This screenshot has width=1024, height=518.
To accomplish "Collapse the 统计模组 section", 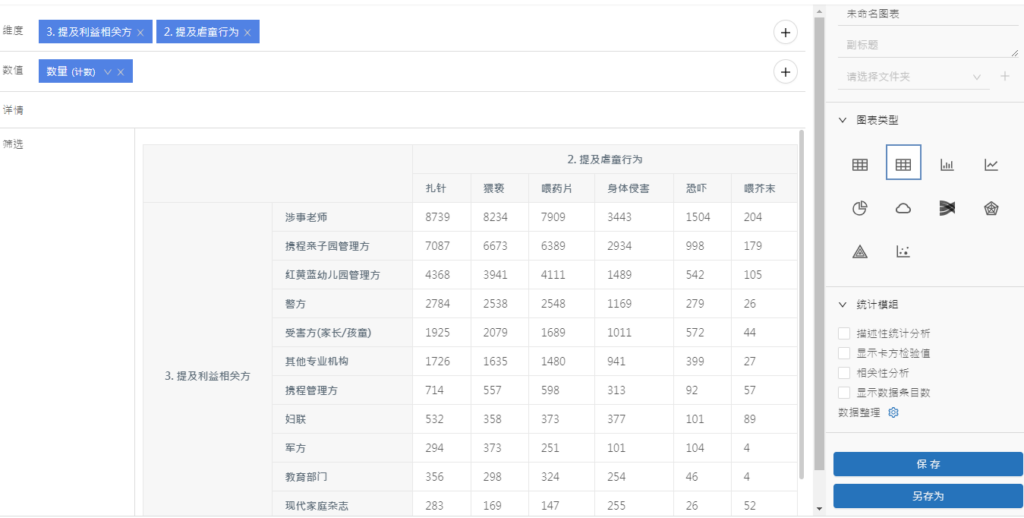I will [x=843, y=304].
